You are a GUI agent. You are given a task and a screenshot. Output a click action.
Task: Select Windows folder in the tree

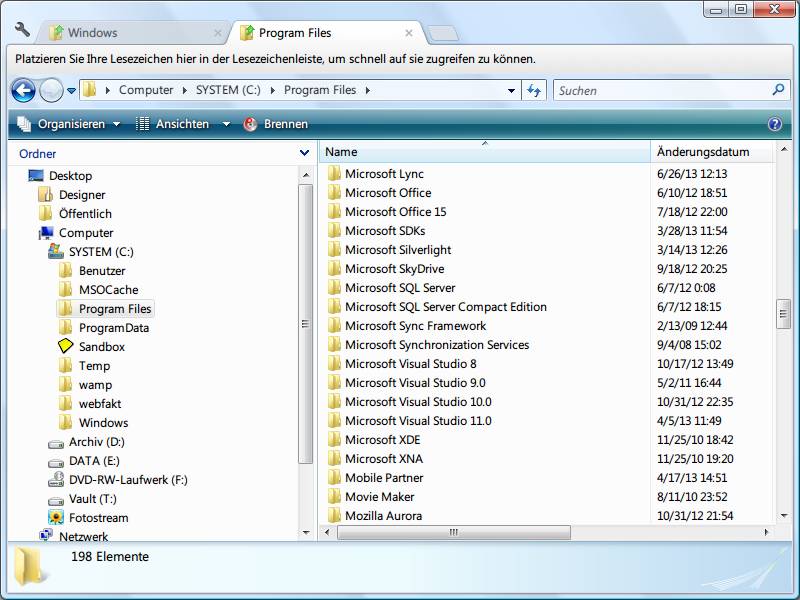pyautogui.click(x=104, y=423)
